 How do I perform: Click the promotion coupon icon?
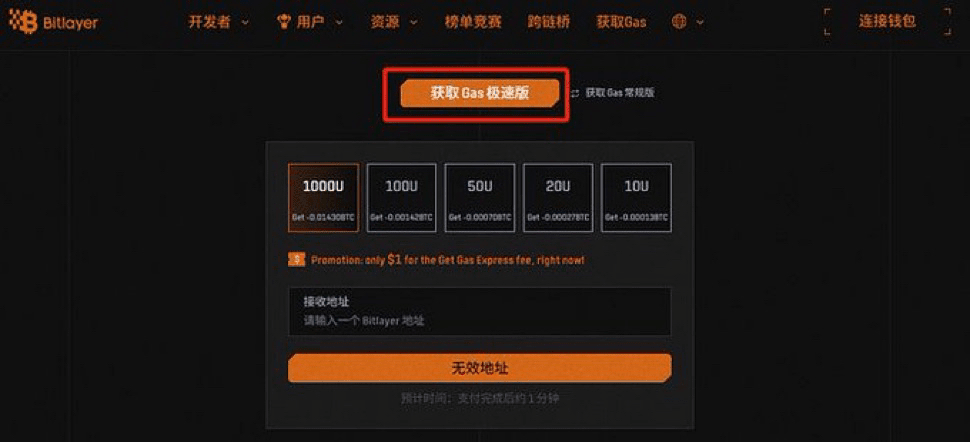(297, 260)
